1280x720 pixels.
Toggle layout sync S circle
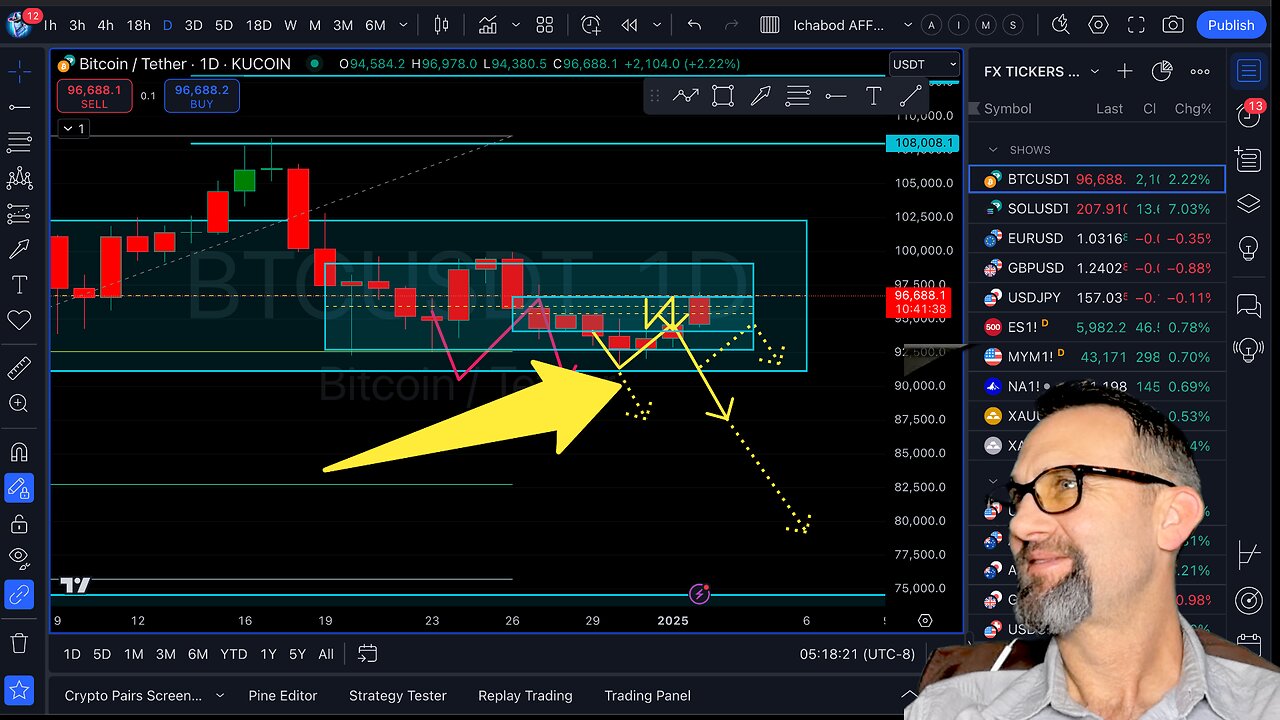tap(1013, 25)
